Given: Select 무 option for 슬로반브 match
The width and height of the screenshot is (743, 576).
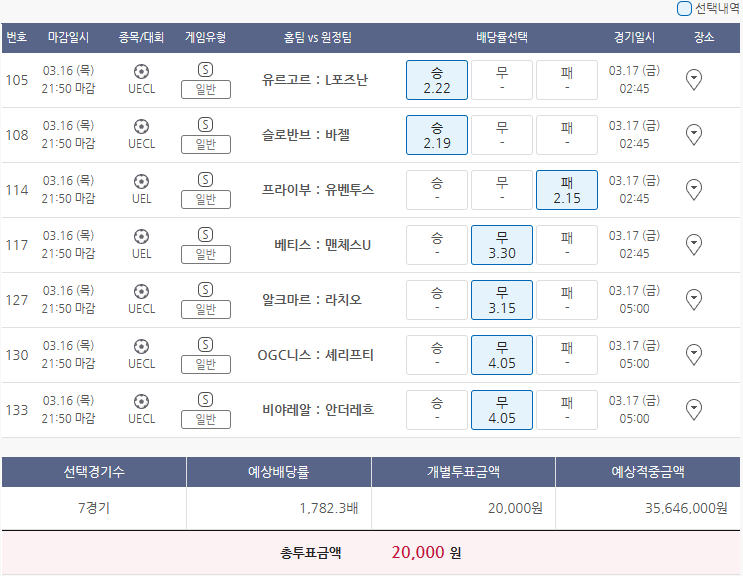Looking at the screenshot, I should click(x=502, y=135).
